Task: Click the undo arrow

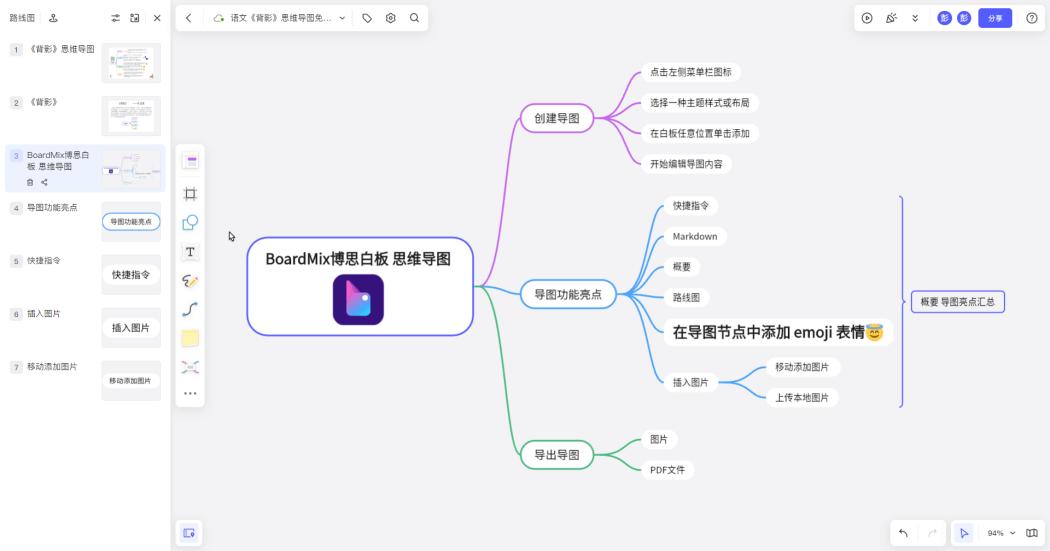Action: [903, 533]
